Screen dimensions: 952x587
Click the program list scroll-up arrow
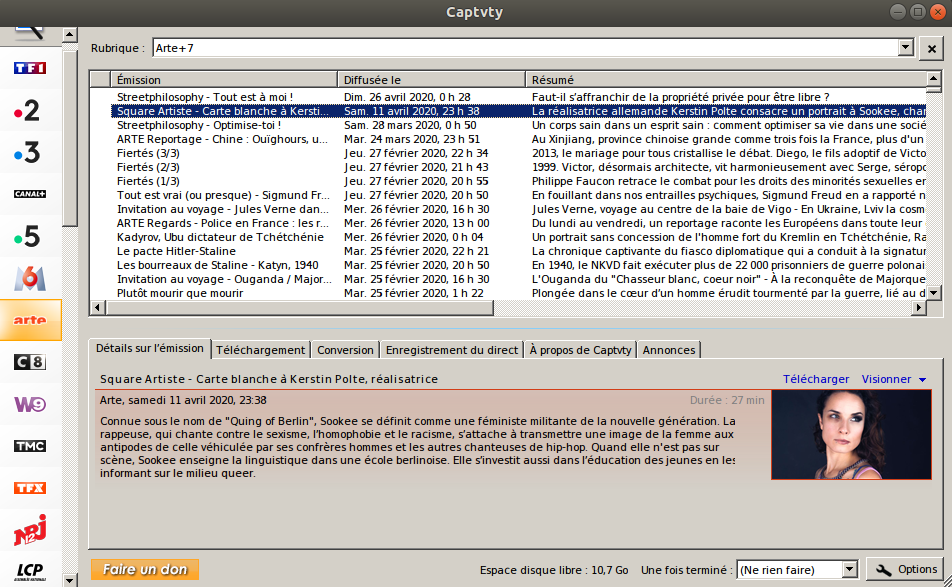click(933, 79)
